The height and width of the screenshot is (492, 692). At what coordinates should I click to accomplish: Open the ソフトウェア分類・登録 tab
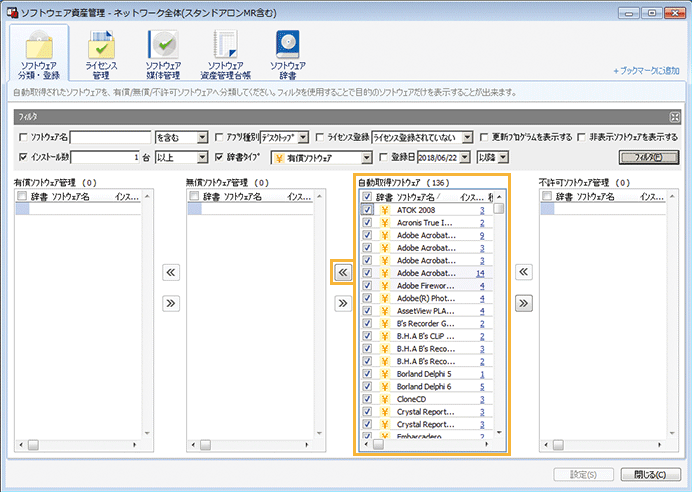coord(39,53)
